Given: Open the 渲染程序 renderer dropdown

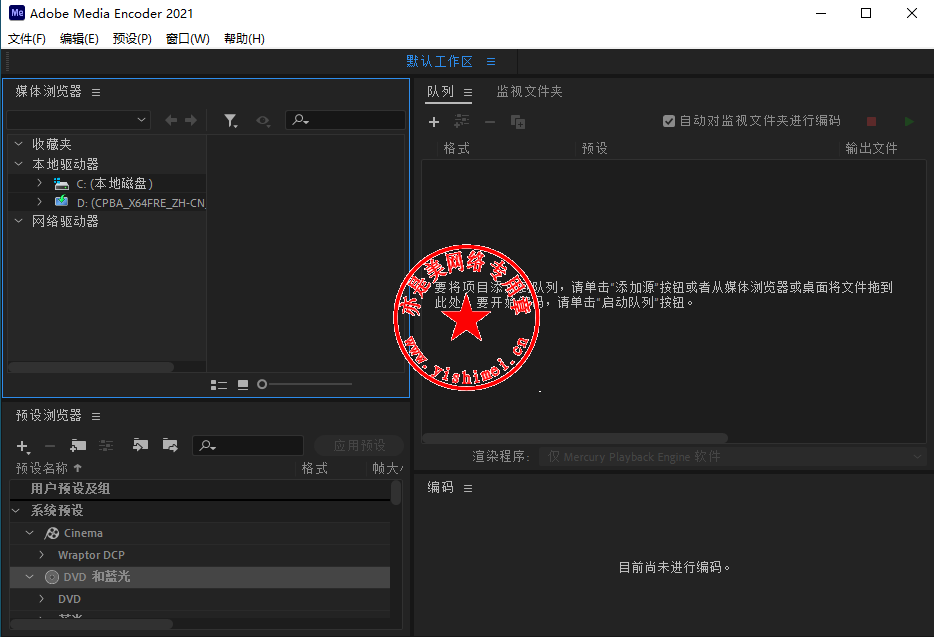Looking at the screenshot, I should pos(733,457).
